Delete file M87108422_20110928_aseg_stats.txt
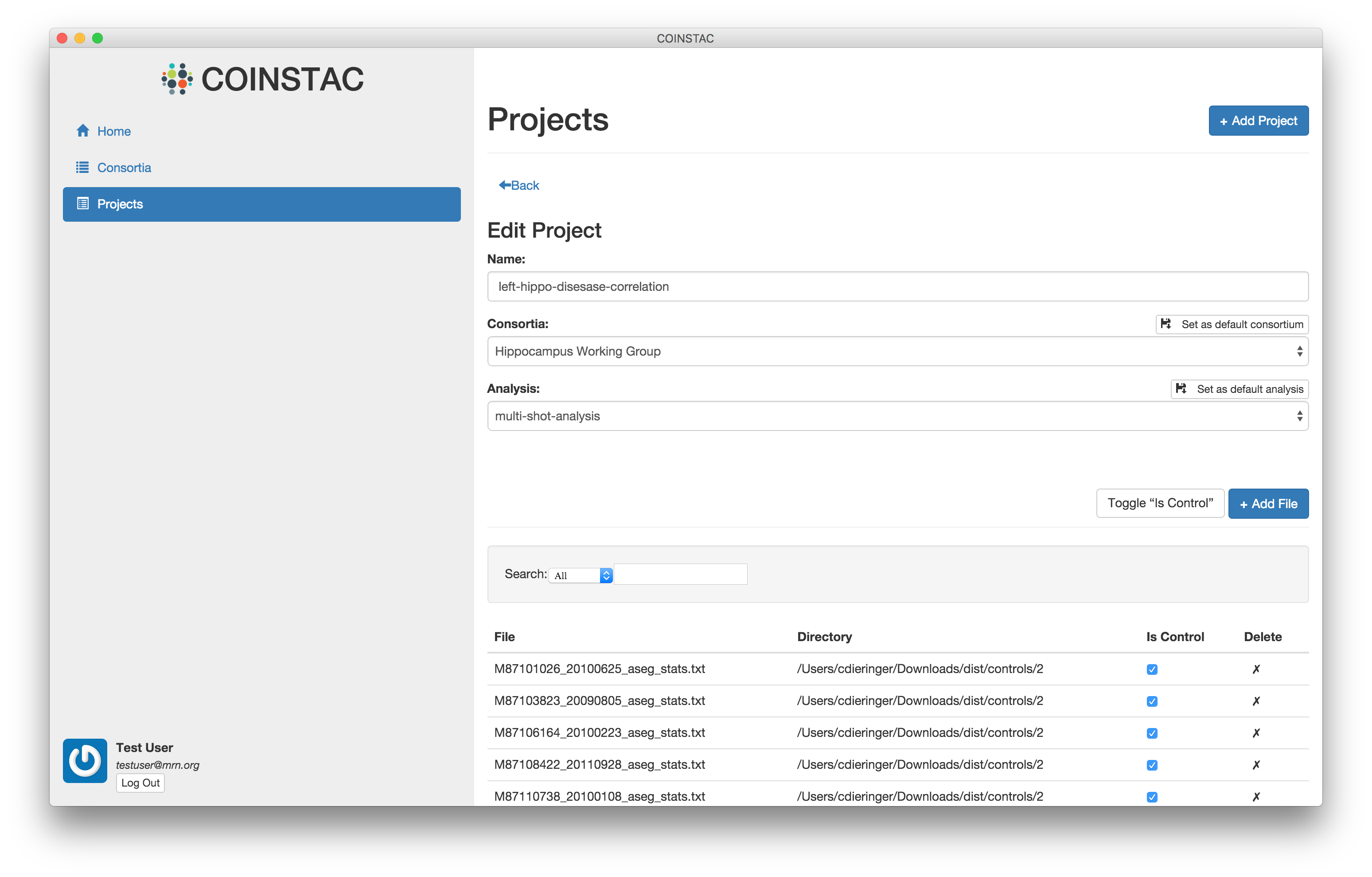Viewport: 1372px width, 877px height. [1256, 765]
